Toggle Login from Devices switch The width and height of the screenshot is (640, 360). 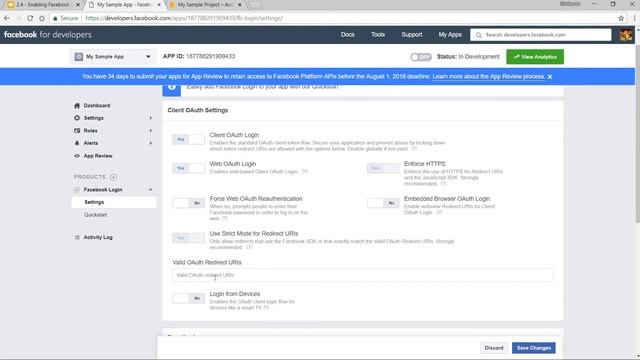click(188, 298)
